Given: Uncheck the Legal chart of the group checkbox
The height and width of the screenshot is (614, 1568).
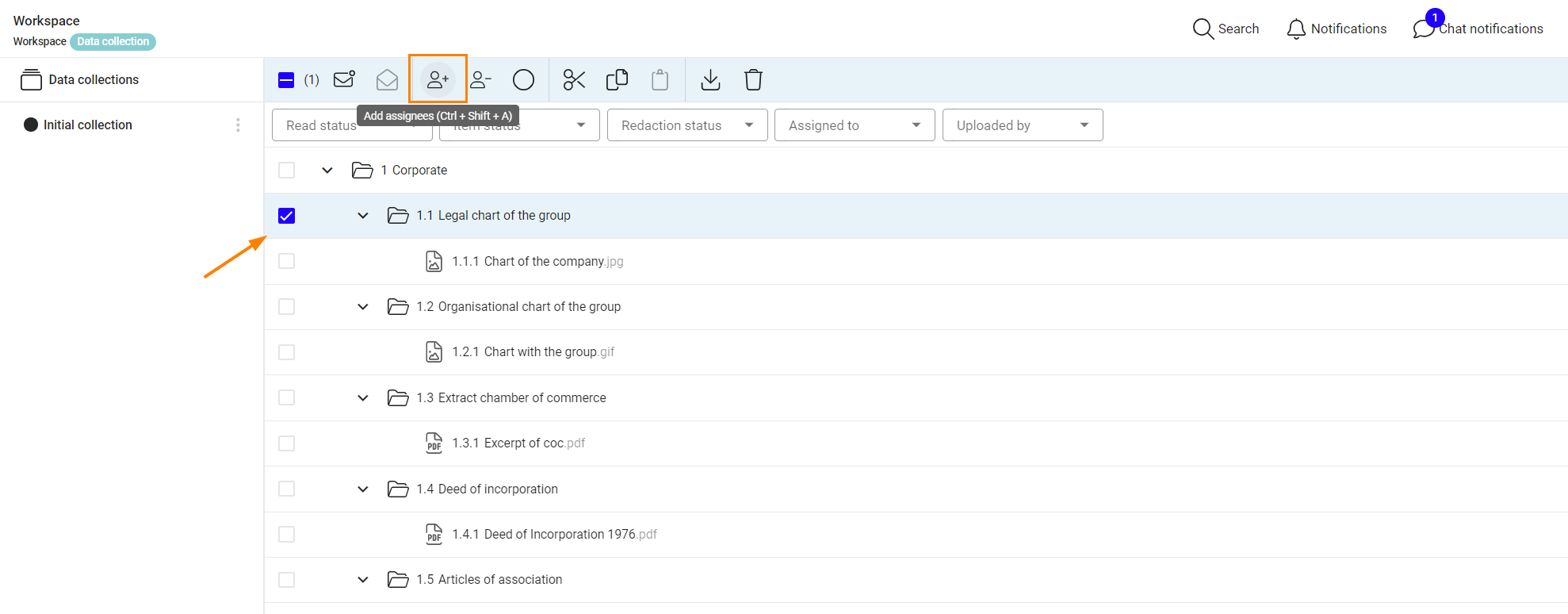Looking at the screenshot, I should [x=287, y=216].
